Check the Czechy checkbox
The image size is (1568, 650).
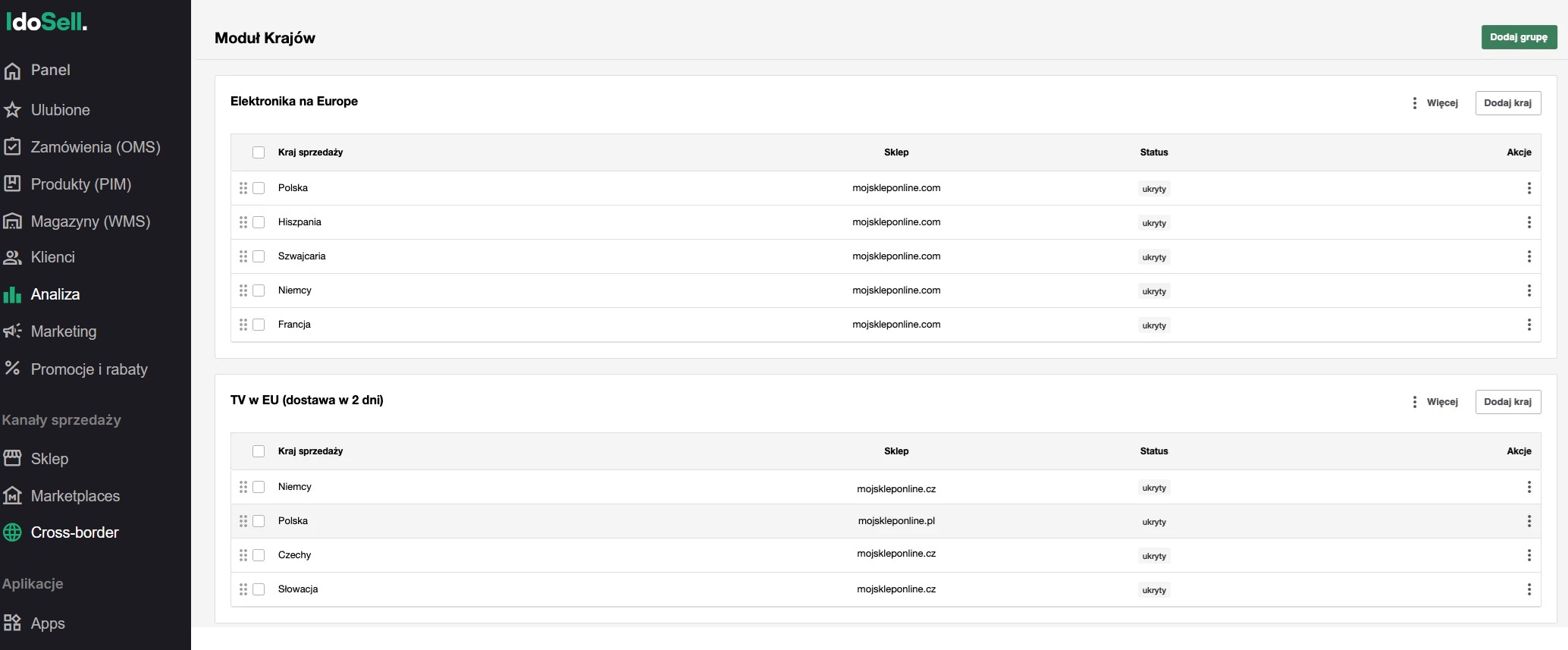(259, 555)
